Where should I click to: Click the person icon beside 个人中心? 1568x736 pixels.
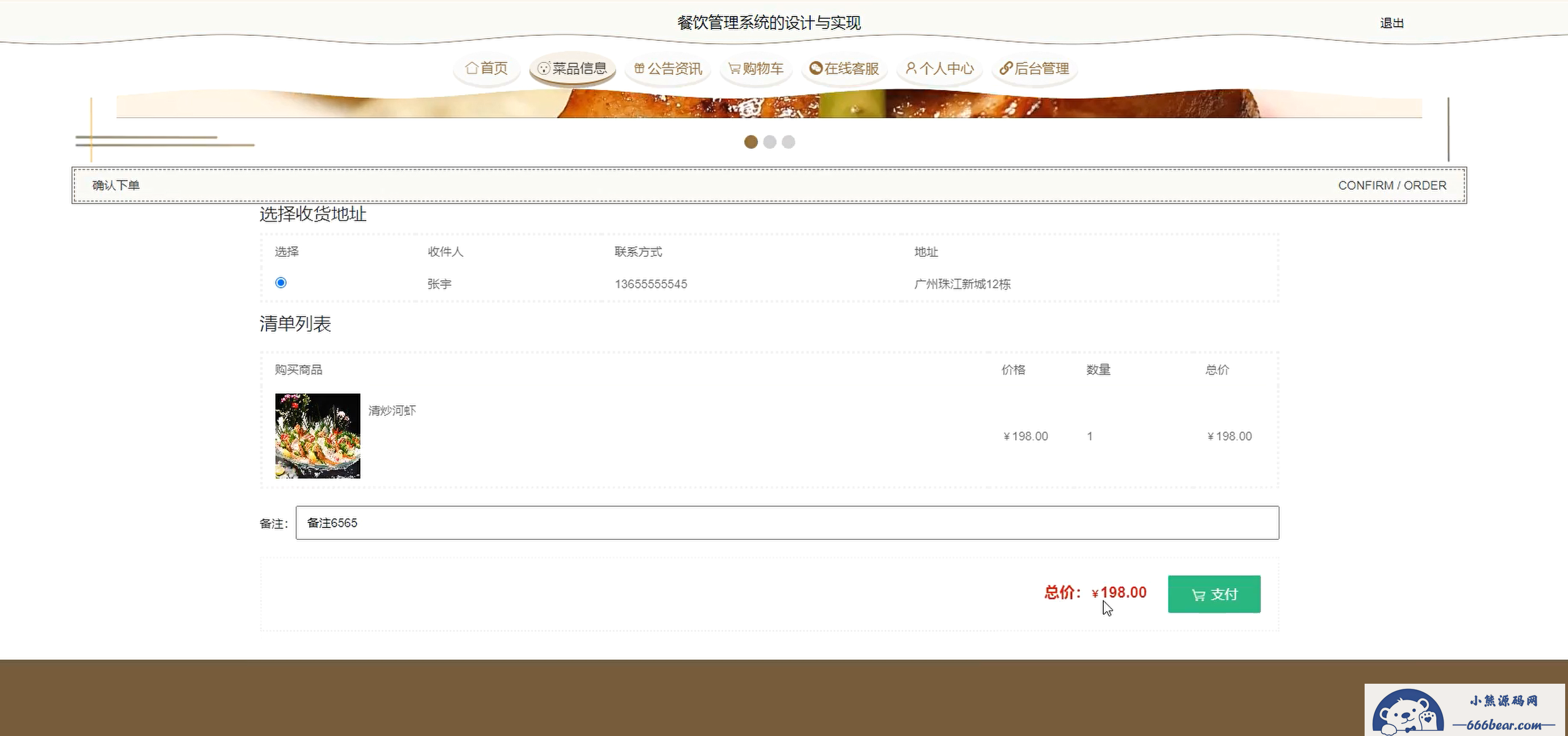(x=911, y=68)
